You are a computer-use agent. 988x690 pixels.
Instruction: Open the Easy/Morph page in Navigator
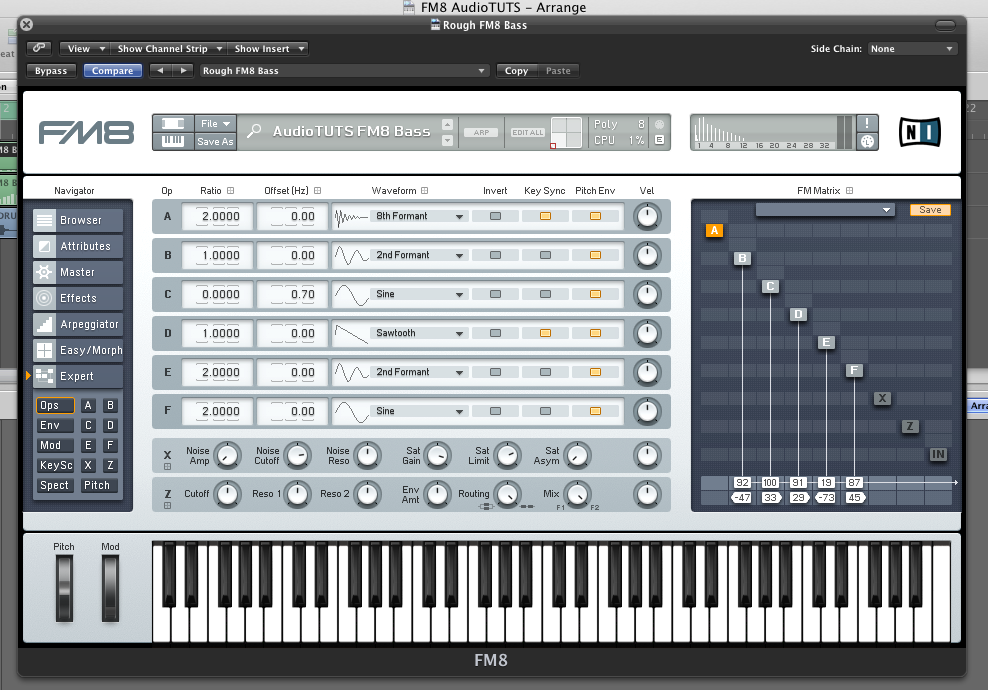tap(78, 350)
